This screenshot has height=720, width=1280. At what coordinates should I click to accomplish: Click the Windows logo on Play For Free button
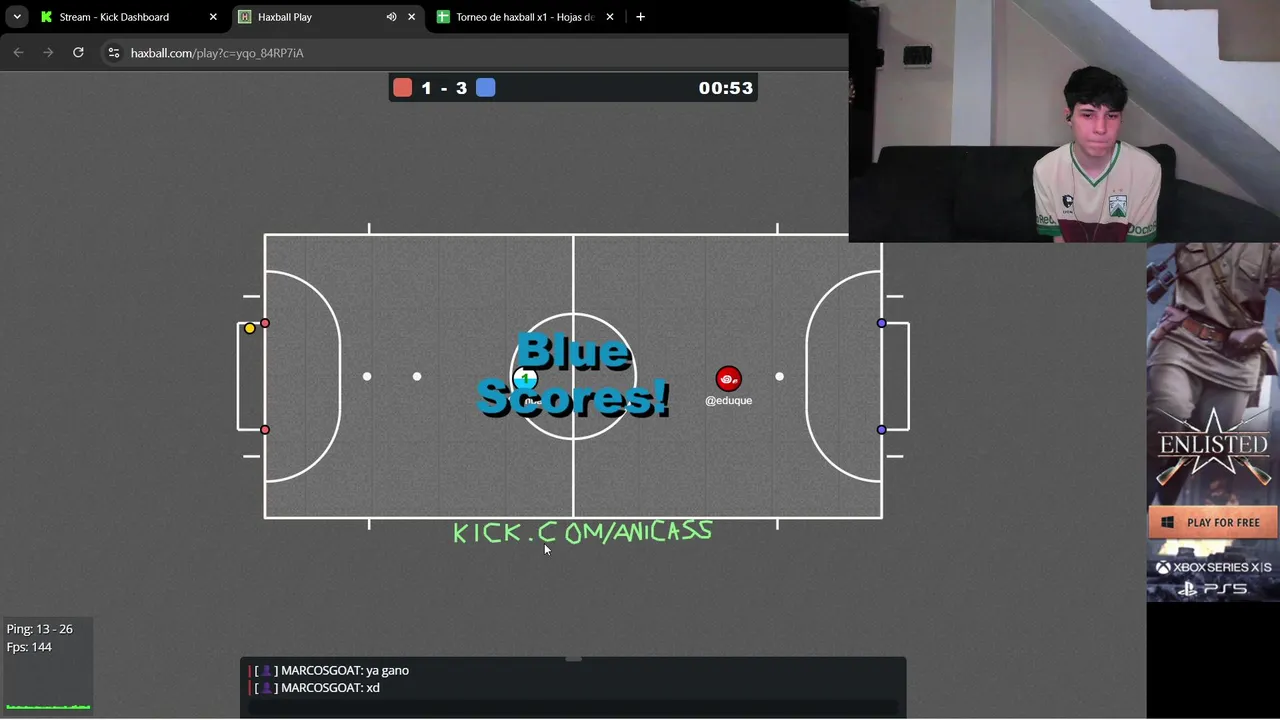coord(1167,522)
